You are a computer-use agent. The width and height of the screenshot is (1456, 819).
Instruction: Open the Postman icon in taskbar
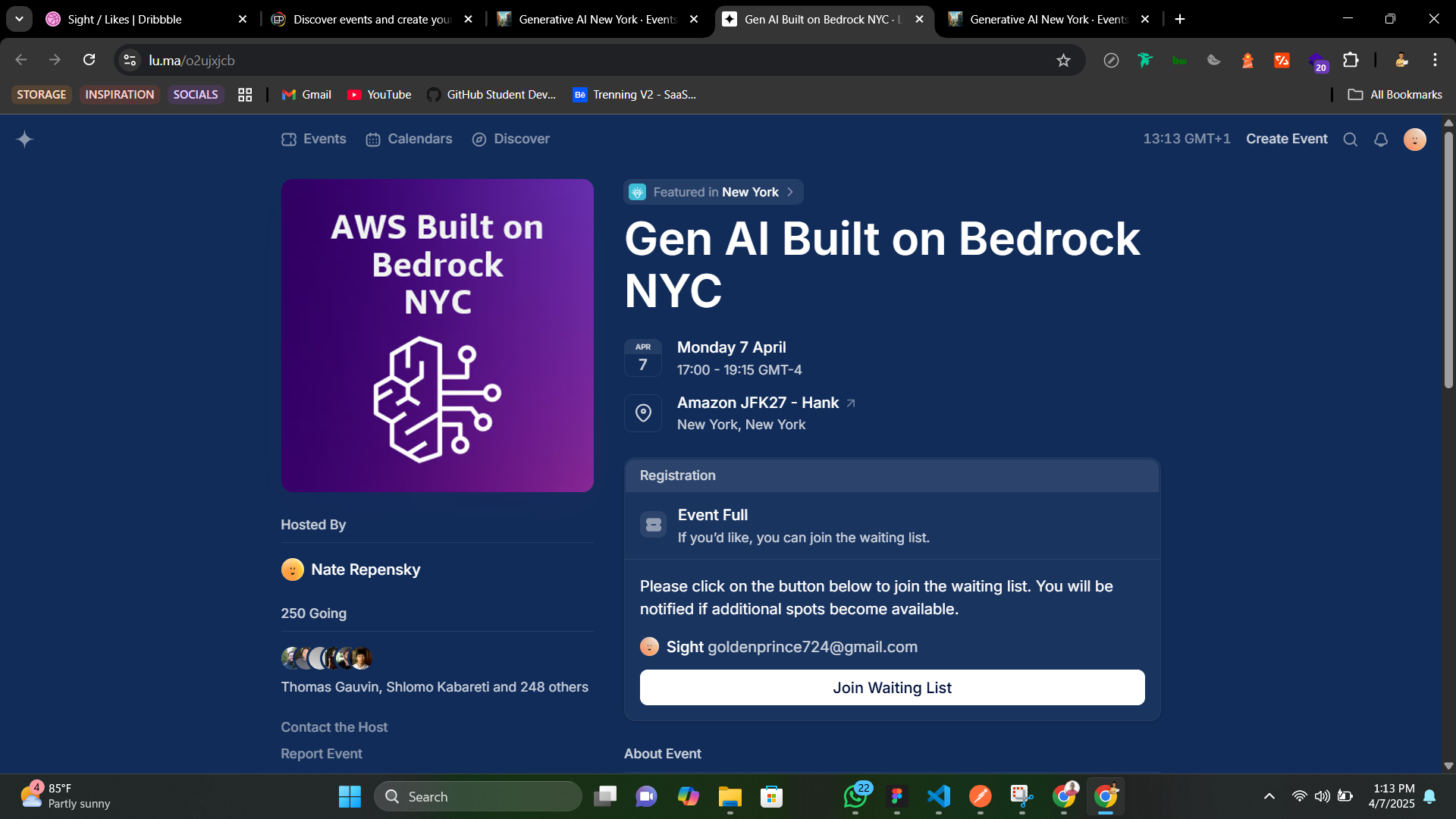click(981, 796)
